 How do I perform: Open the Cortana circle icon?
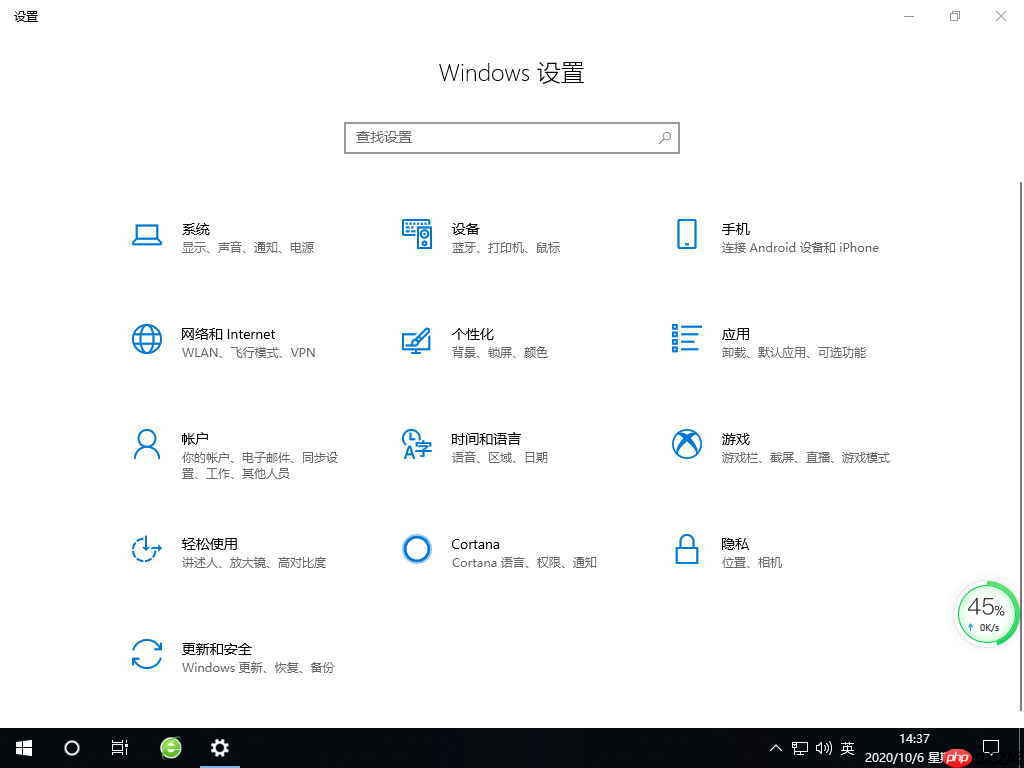coord(416,549)
